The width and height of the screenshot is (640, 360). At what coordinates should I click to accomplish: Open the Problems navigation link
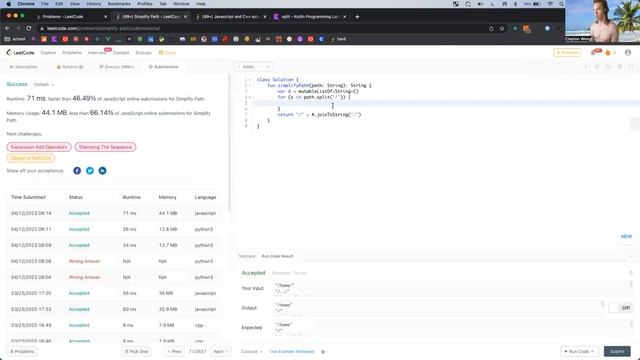(72, 53)
